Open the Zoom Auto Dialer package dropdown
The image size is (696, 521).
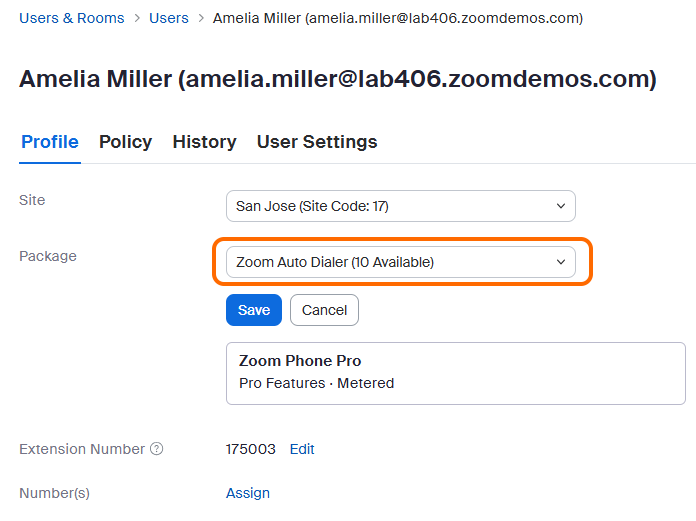click(x=400, y=262)
